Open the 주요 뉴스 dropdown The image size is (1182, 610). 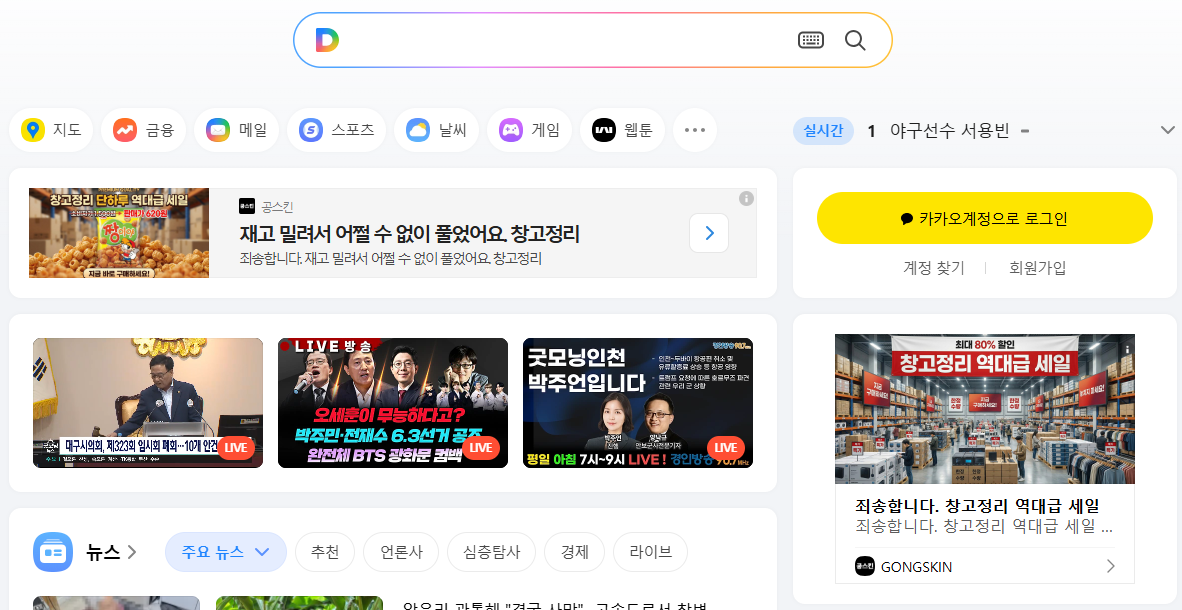(x=226, y=551)
